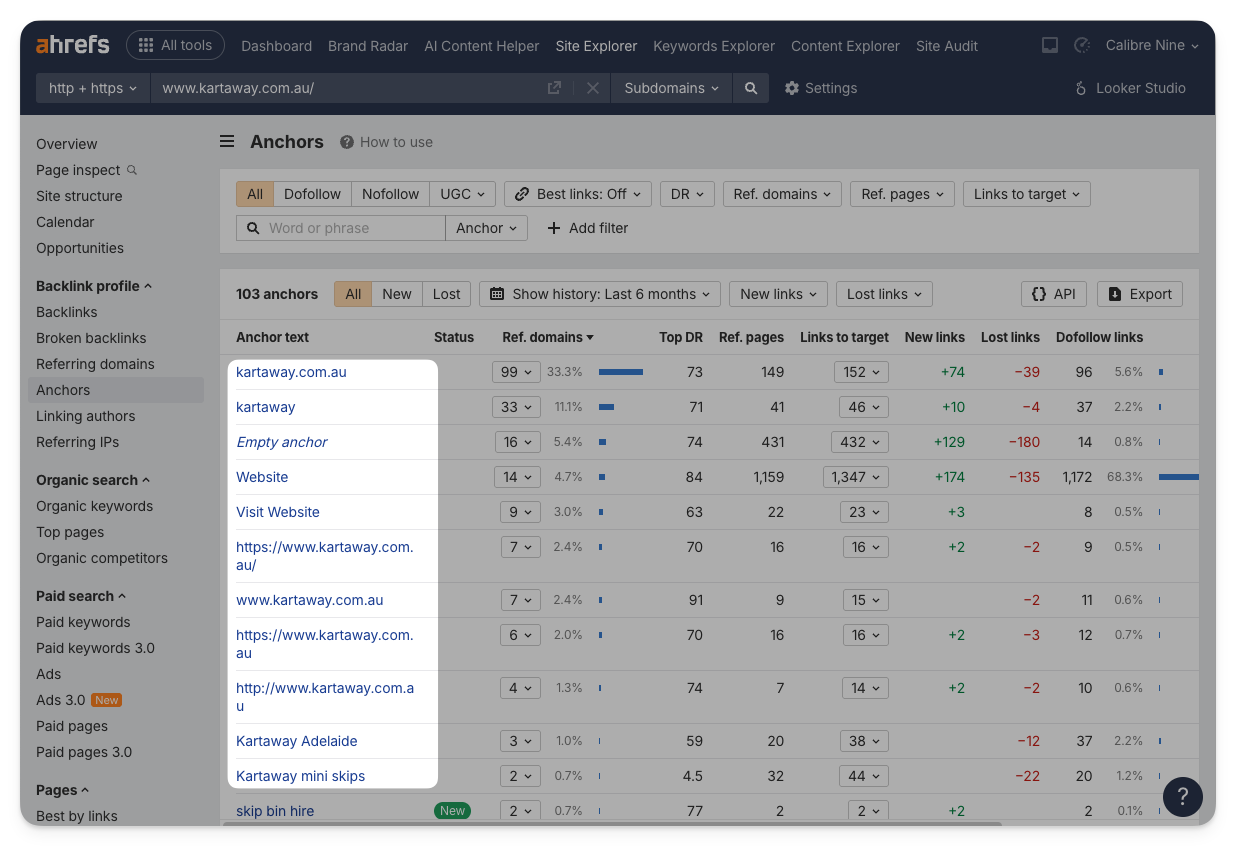
Task: Click the Export button
Action: 1140,294
